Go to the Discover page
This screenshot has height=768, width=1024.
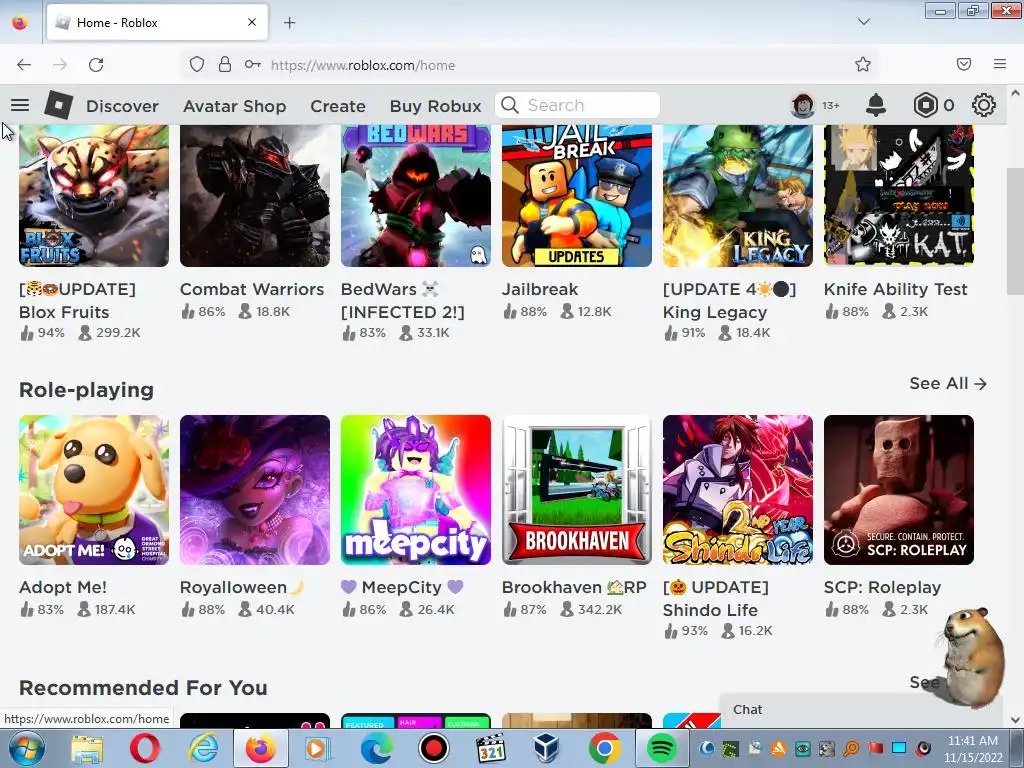click(122, 106)
